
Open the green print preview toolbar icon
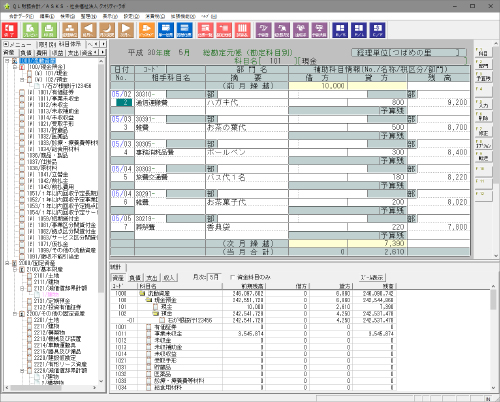coord(30,30)
